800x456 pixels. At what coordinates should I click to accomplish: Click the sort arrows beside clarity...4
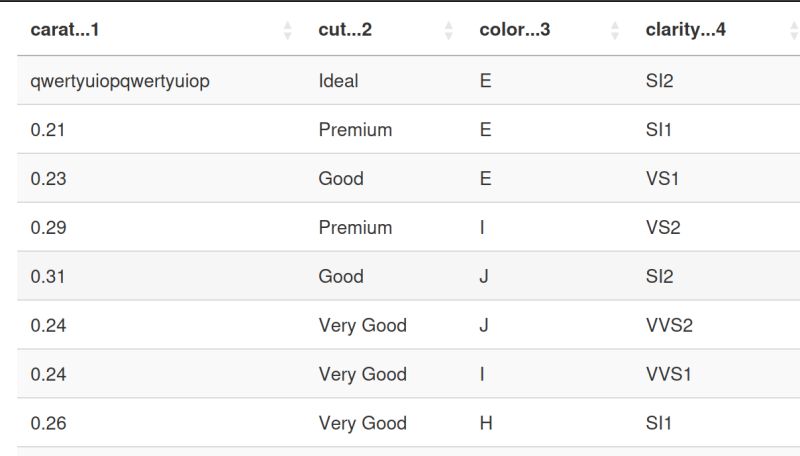794,31
